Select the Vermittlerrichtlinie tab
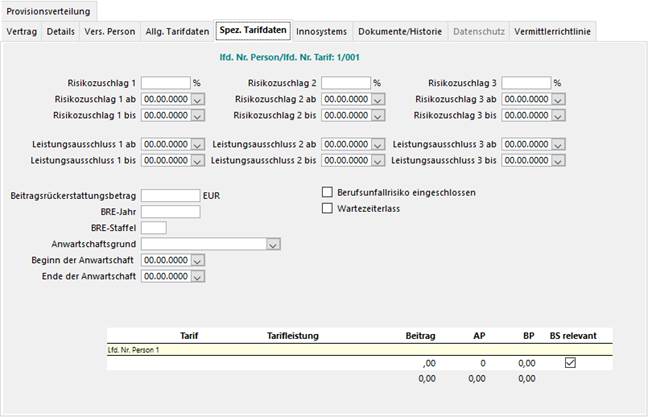 (x=552, y=32)
